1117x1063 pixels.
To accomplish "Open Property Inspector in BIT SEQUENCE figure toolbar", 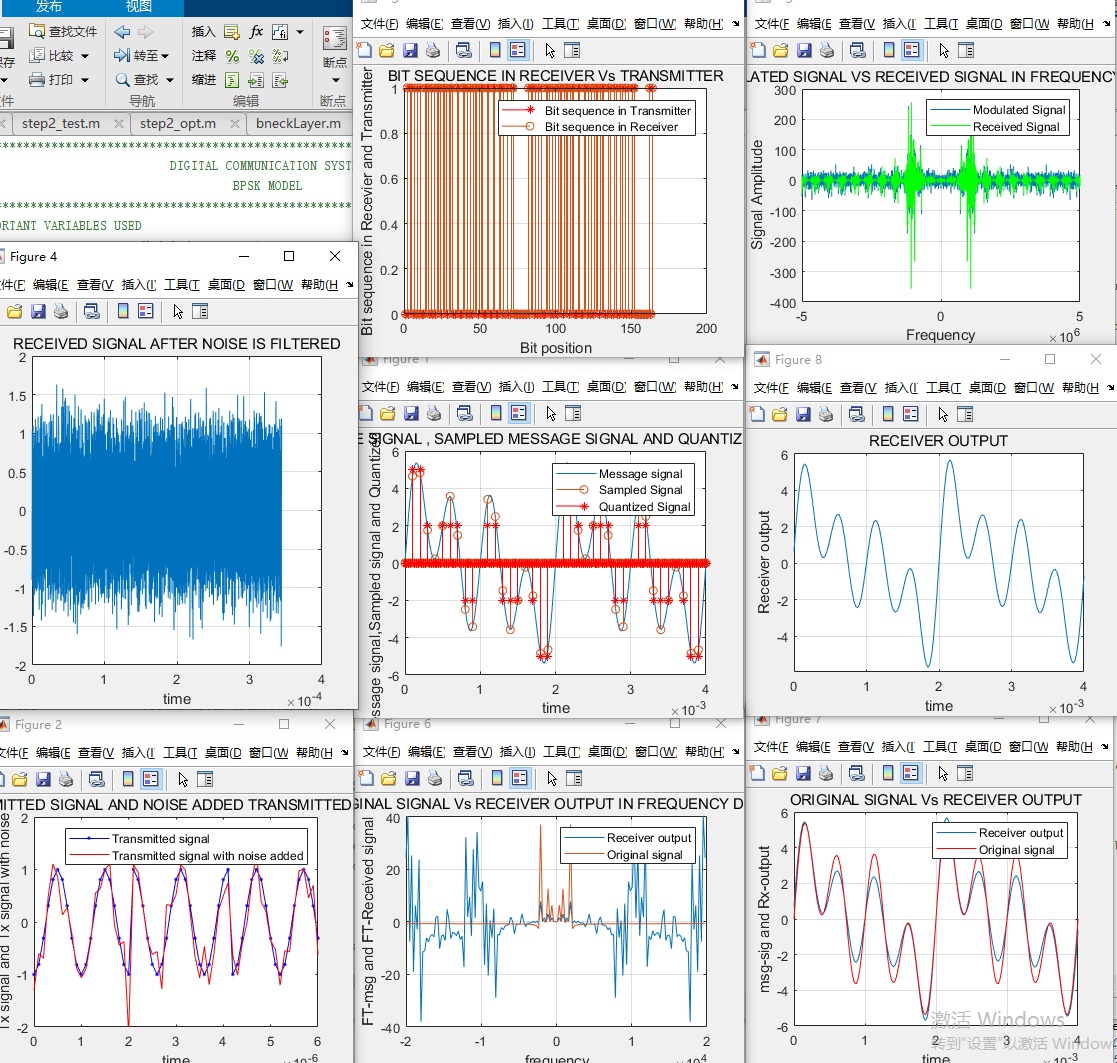I will click(x=572, y=50).
